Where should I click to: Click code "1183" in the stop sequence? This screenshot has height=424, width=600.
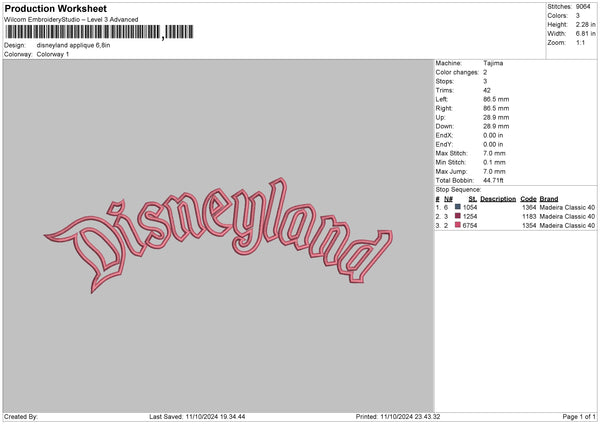point(529,217)
